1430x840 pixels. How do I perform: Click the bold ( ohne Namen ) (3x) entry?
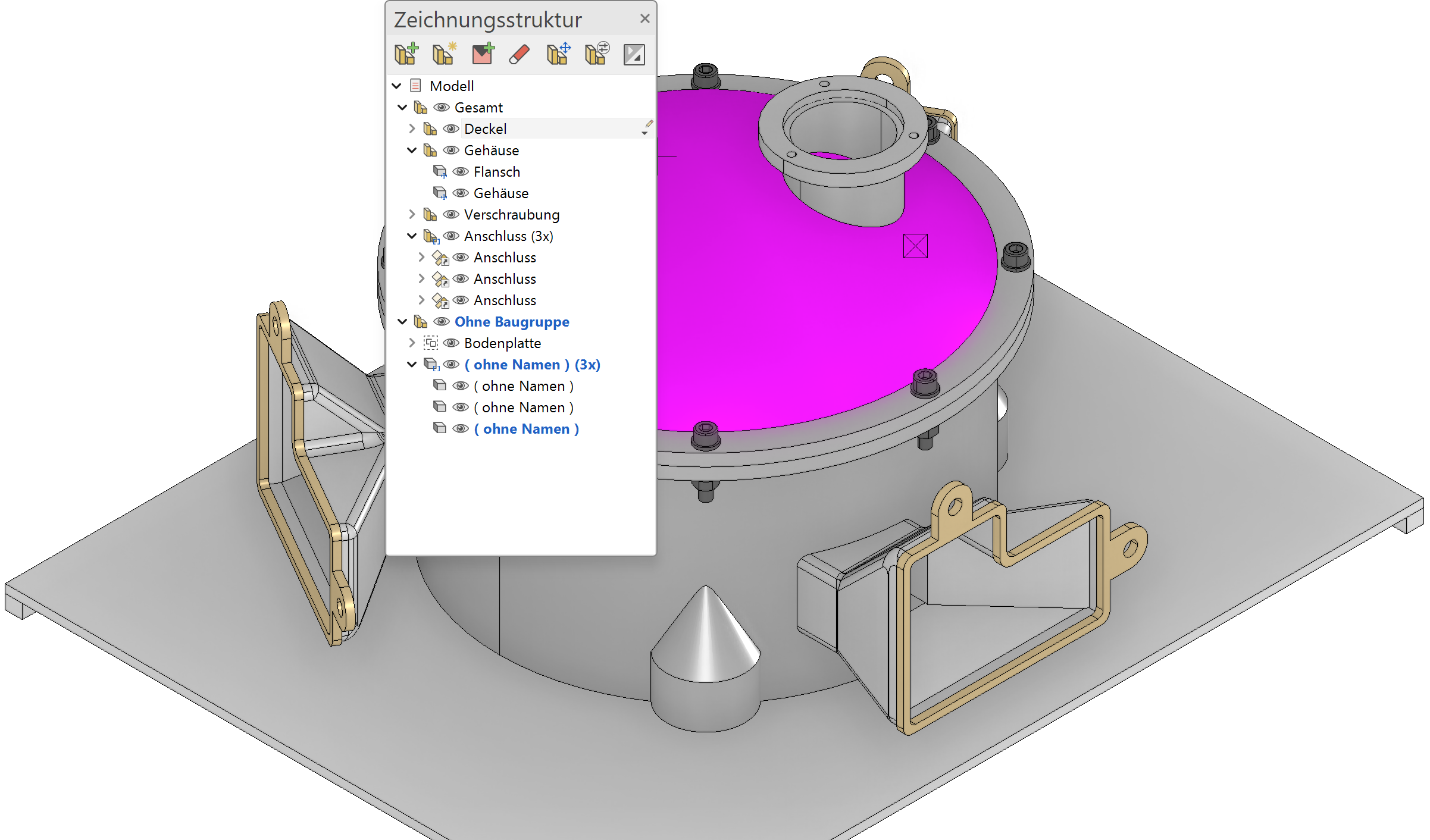[532, 365]
